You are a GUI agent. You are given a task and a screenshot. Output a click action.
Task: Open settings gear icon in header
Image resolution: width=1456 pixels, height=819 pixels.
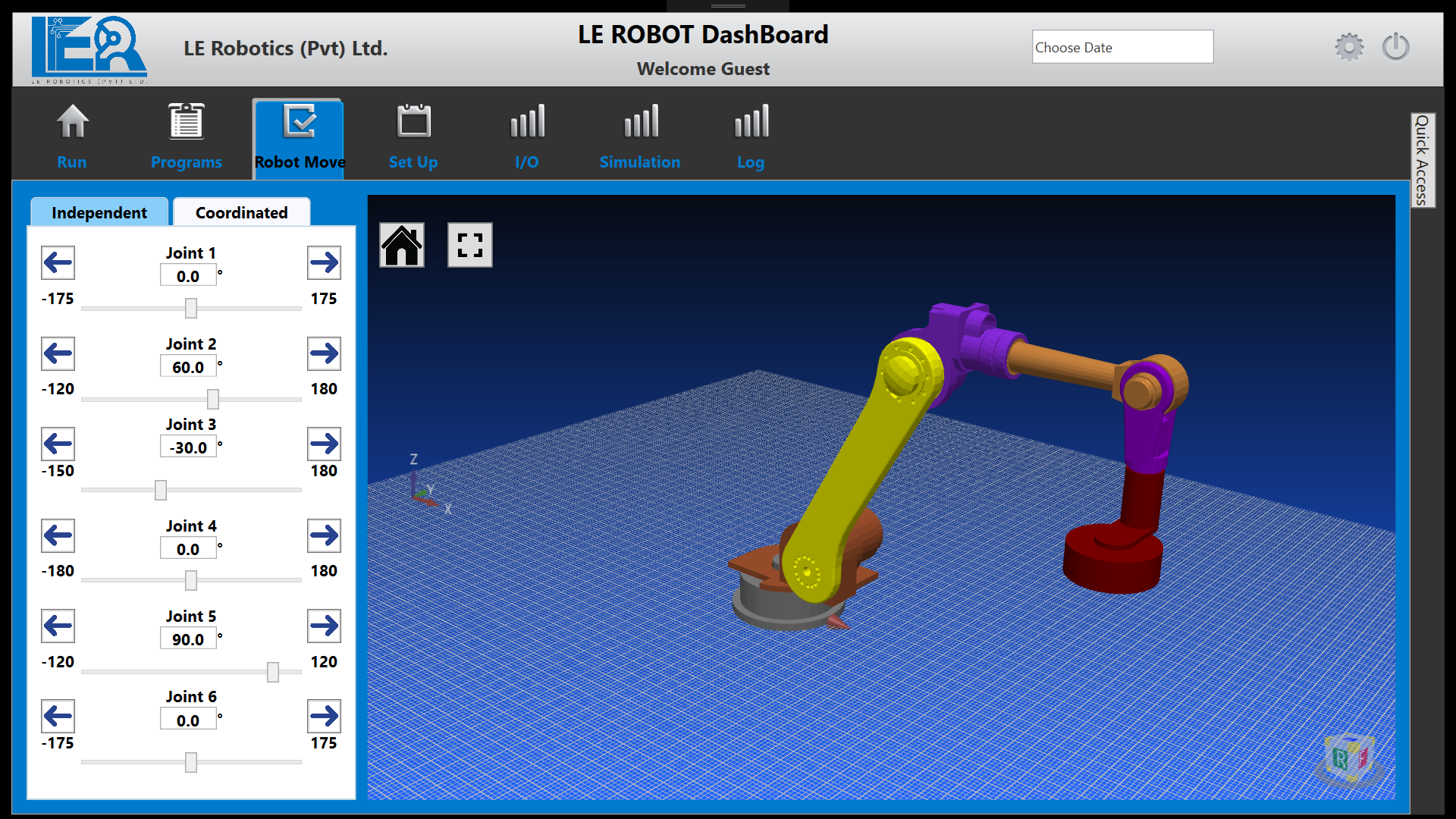click(x=1349, y=47)
